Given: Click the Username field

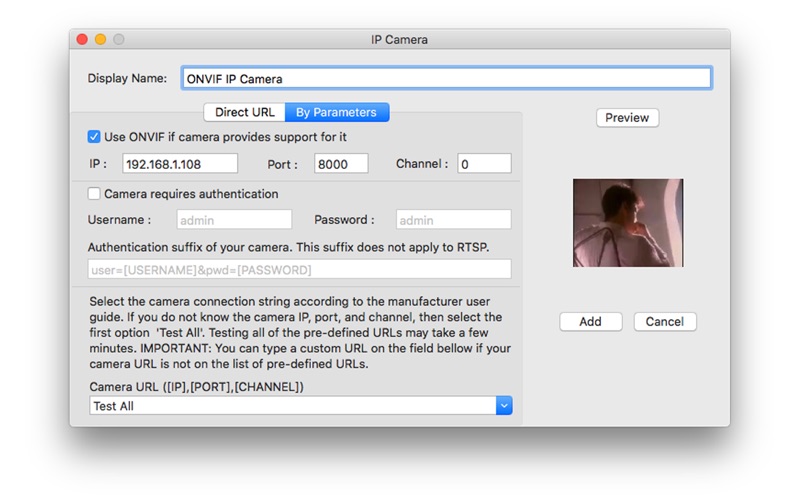Looking at the screenshot, I should 234,220.
